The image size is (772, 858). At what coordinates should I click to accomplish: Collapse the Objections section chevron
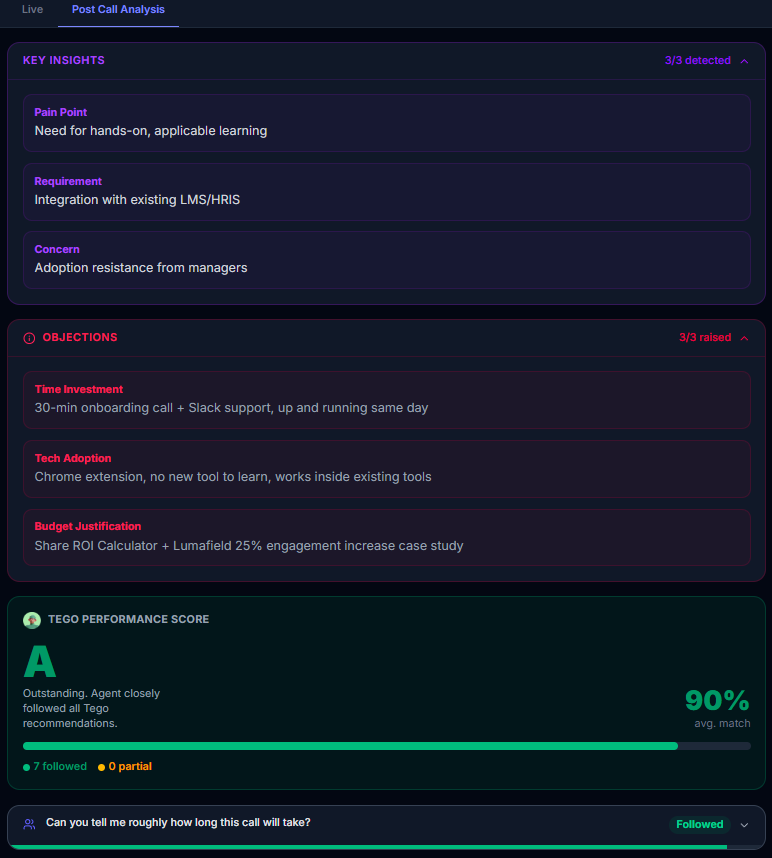pos(744,338)
